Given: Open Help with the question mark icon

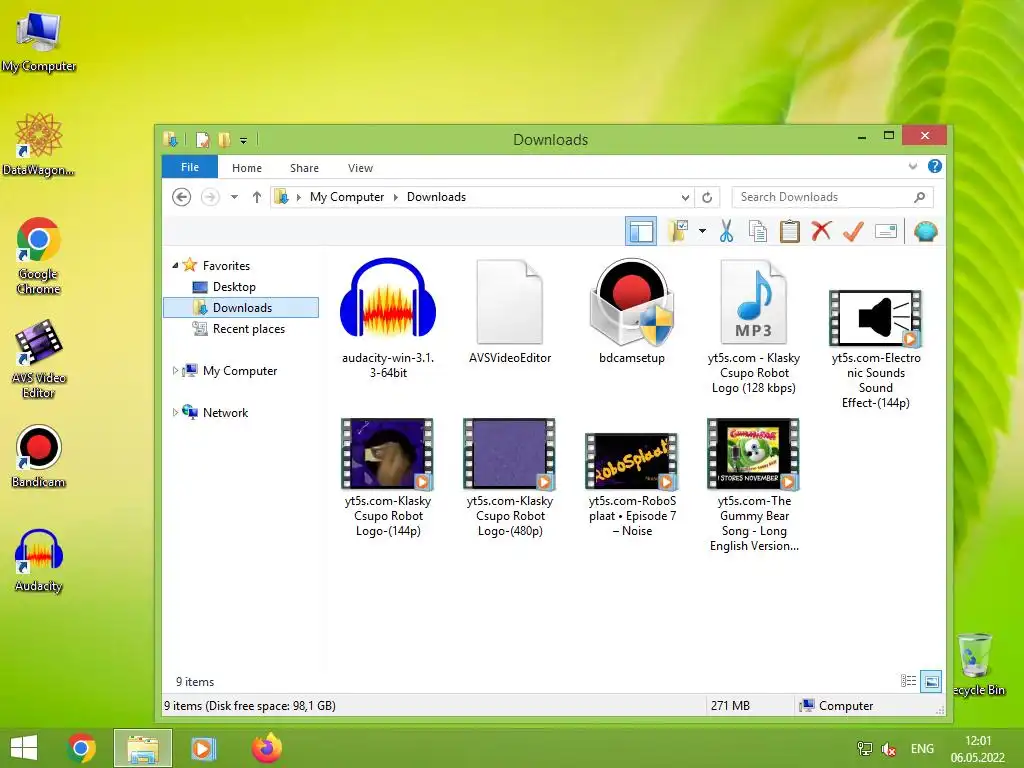Looking at the screenshot, I should [x=935, y=167].
